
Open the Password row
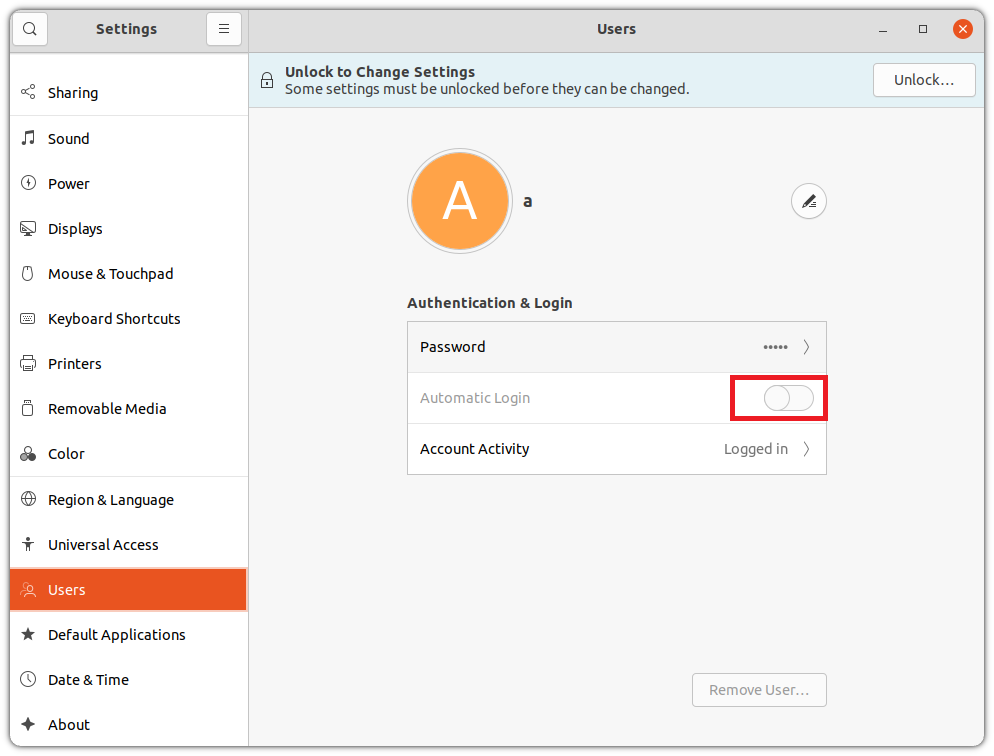click(617, 347)
